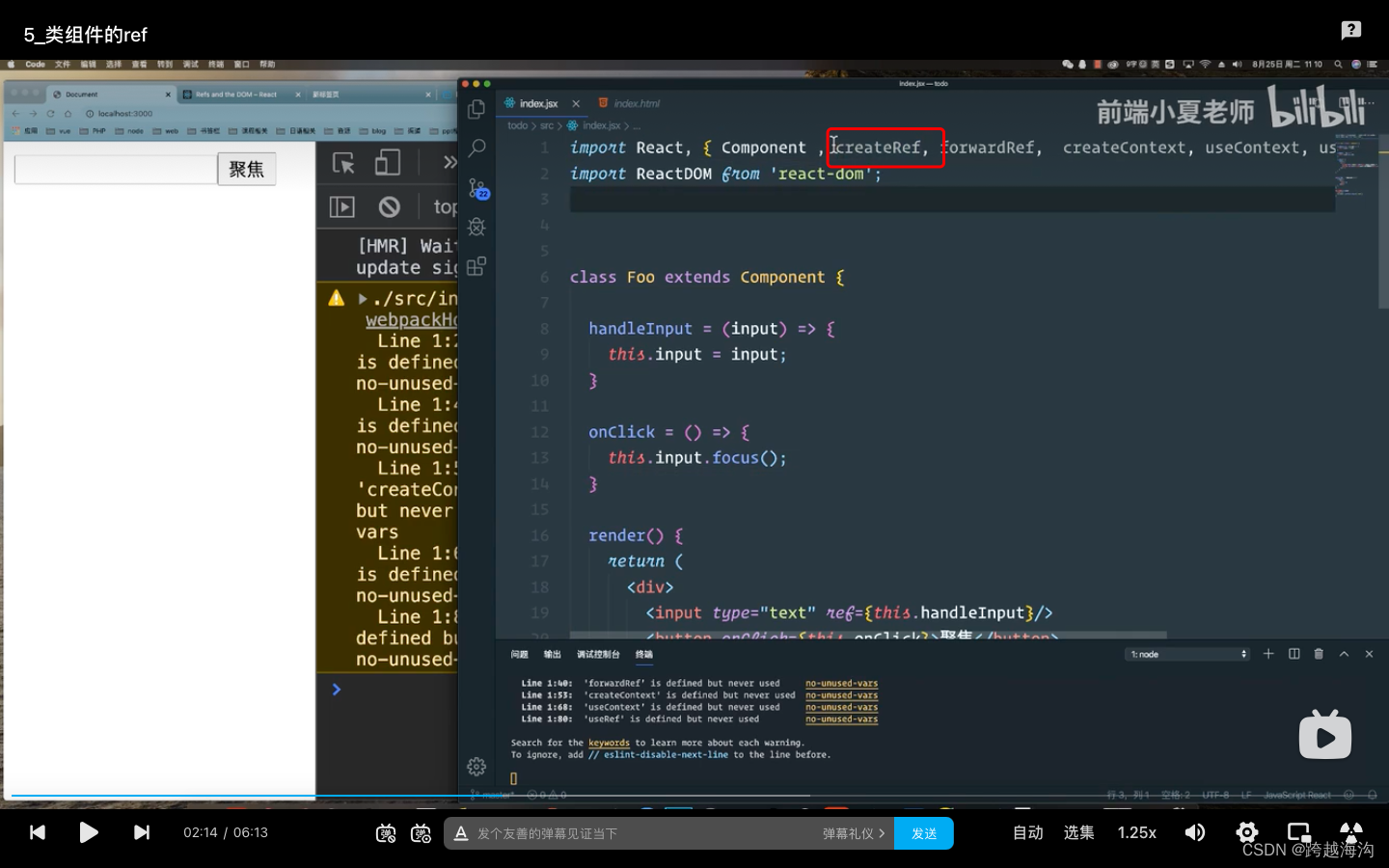Viewport: 1389px width, 868px height.
Task: Maximize the terminal panel with chevron
Action: click(x=1344, y=654)
